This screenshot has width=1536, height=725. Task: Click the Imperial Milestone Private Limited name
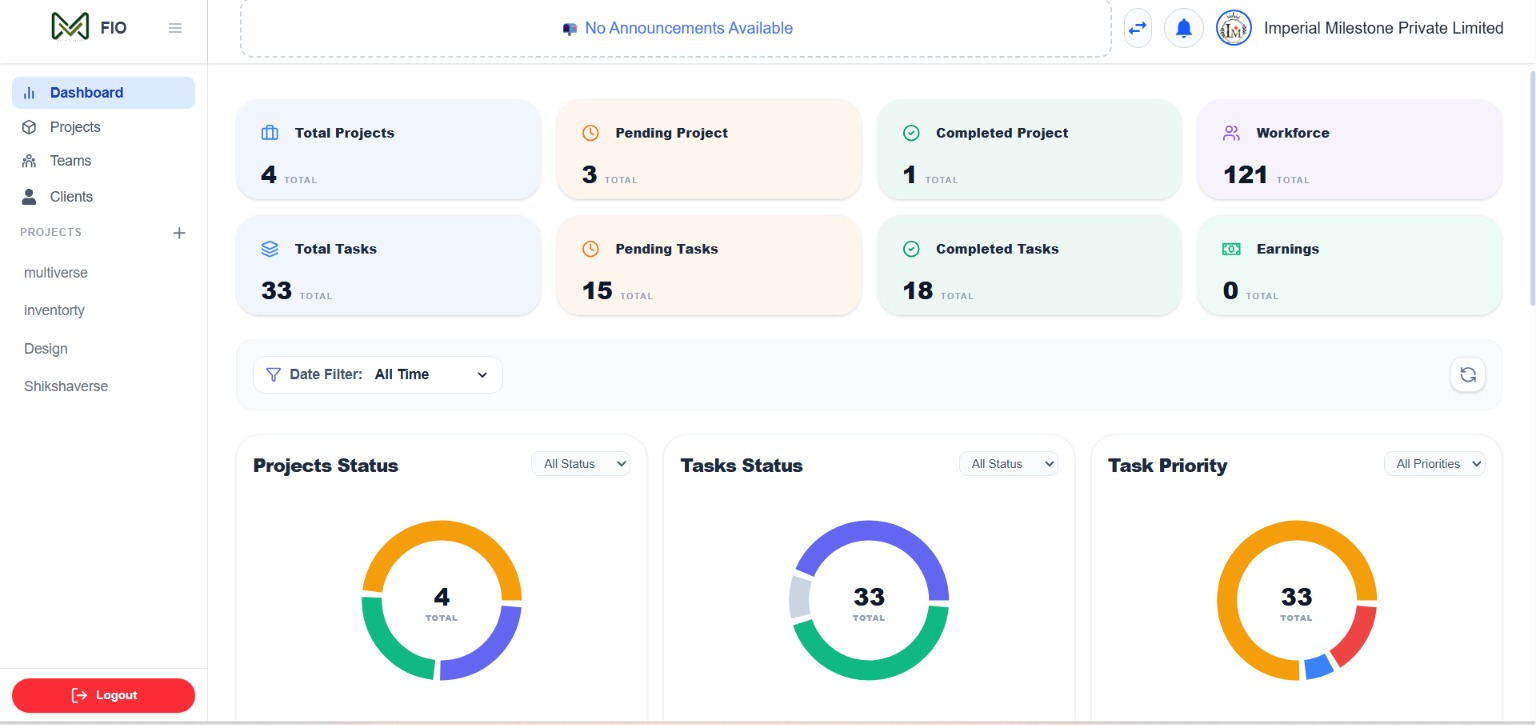pos(1384,28)
